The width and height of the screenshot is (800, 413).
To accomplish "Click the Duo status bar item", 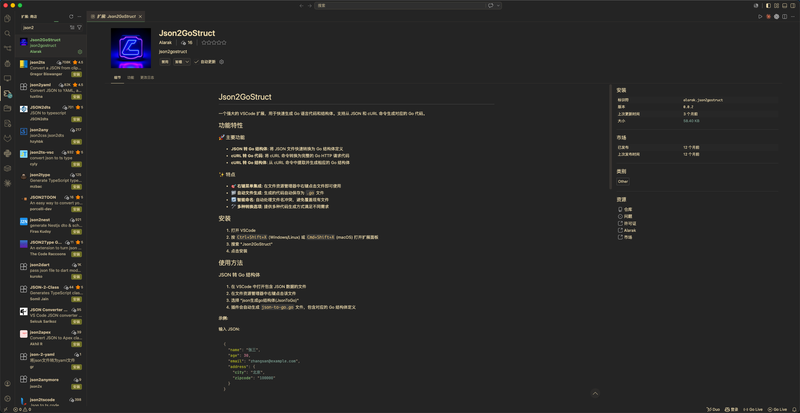I will (x=713, y=409).
